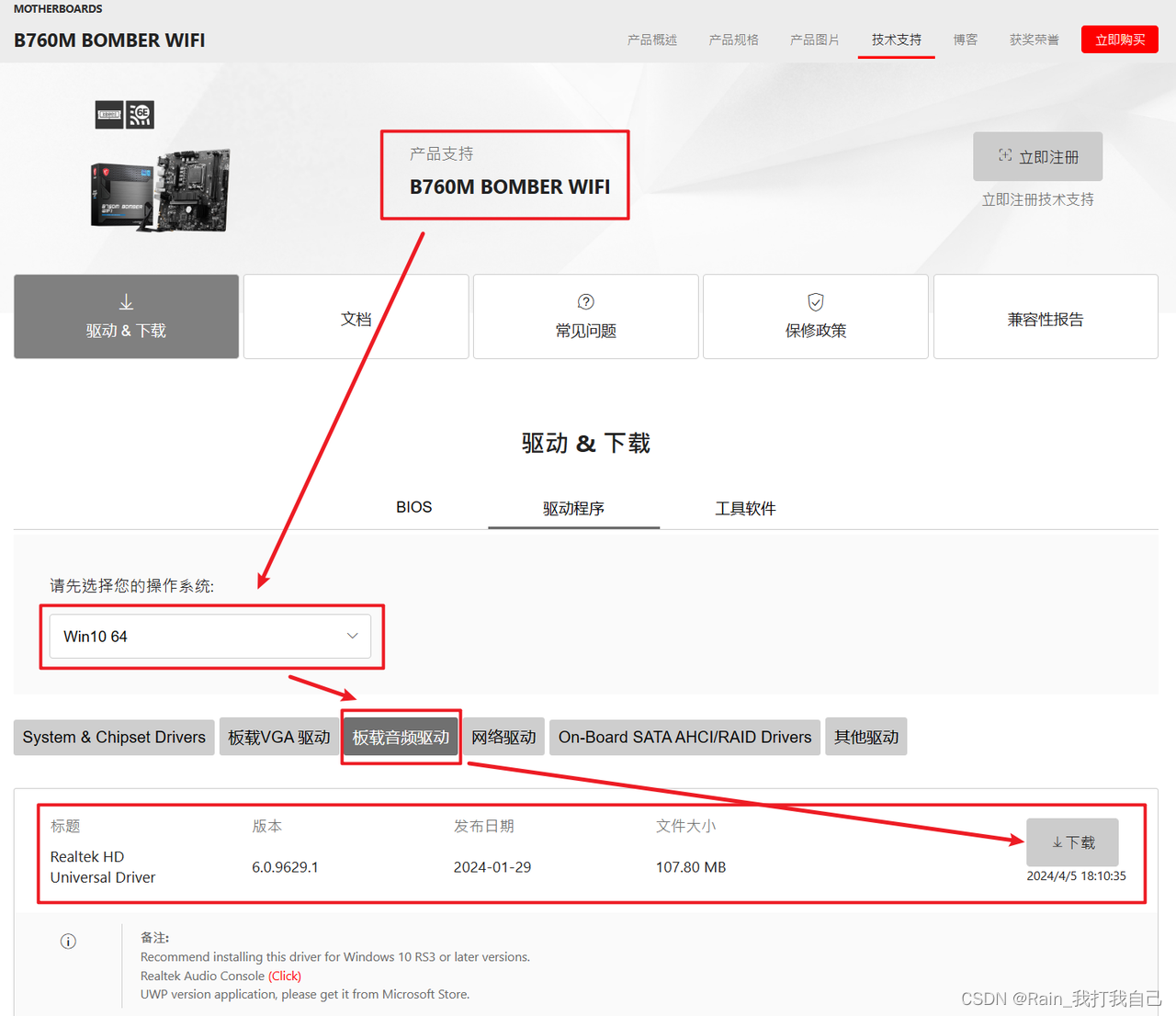This screenshot has height=1016, width=1176.
Task: Open the 产品规格 nav tab
Action: coord(734,40)
